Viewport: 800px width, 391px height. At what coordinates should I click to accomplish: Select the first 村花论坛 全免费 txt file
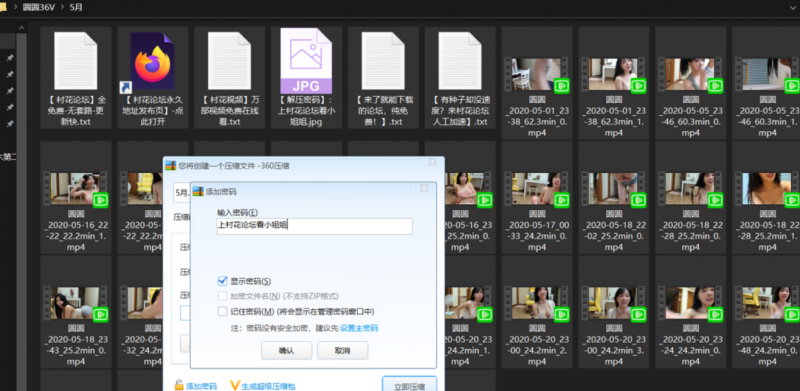[x=76, y=61]
